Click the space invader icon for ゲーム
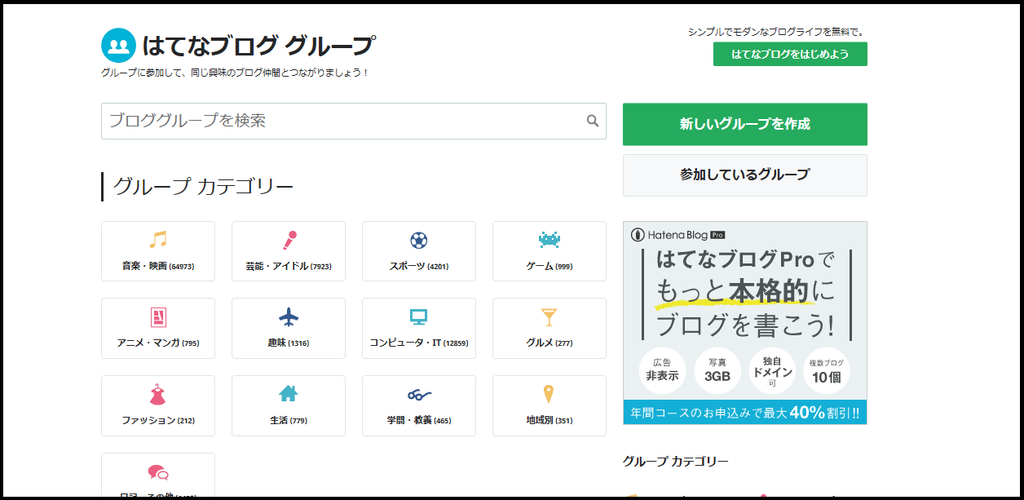1024x500 pixels. [x=549, y=240]
